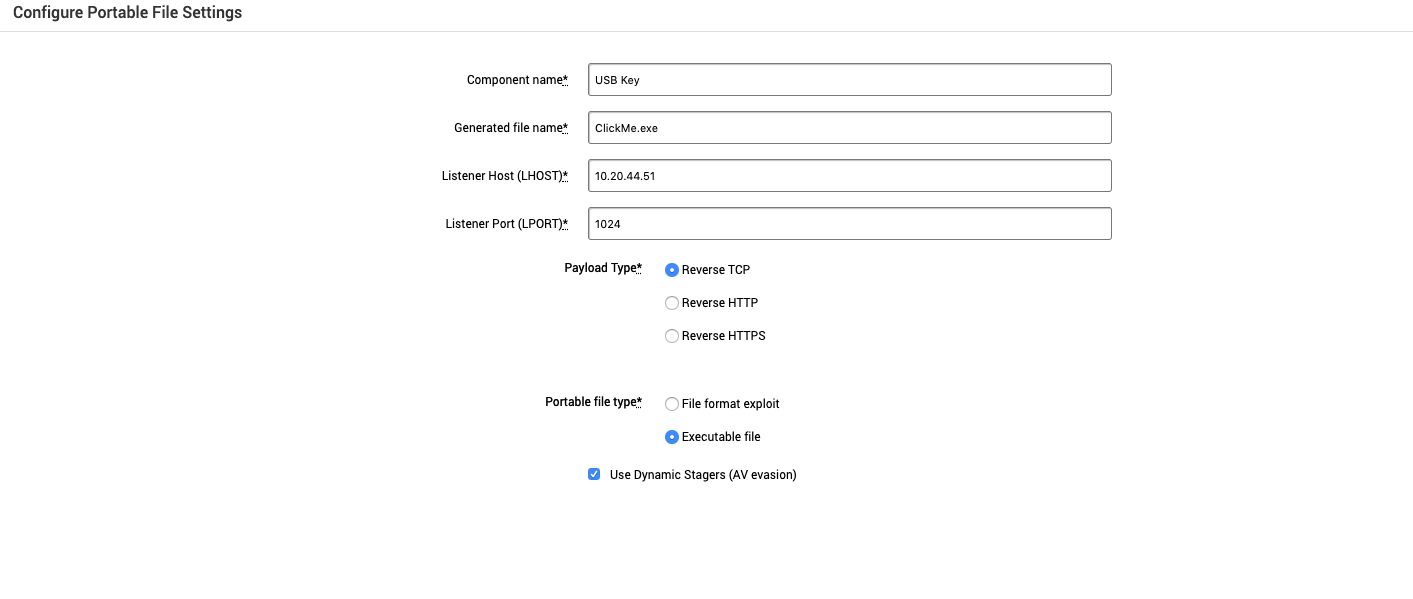1413x599 pixels.
Task: Uncheck the Use Dynamic Stagers checkbox
Action: (594, 474)
